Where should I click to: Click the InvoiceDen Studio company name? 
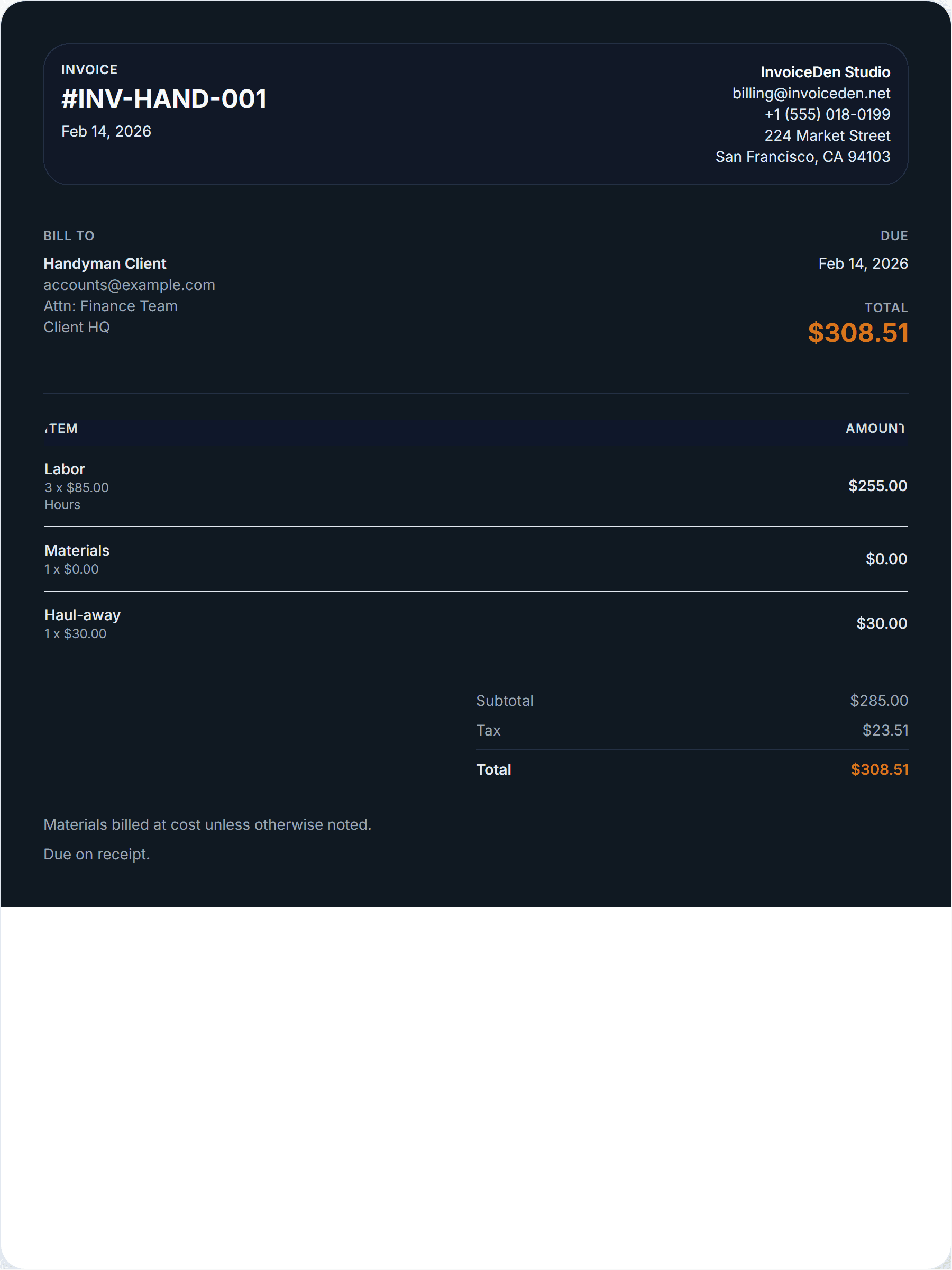click(x=825, y=72)
